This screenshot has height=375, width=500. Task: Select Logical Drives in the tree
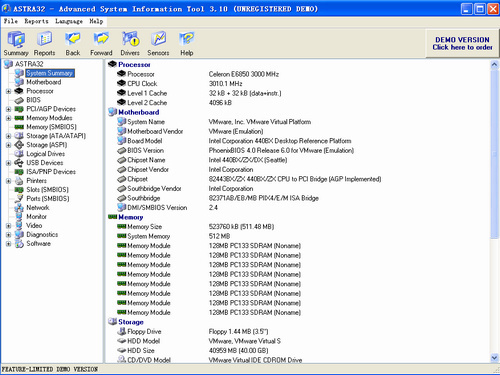(46, 154)
